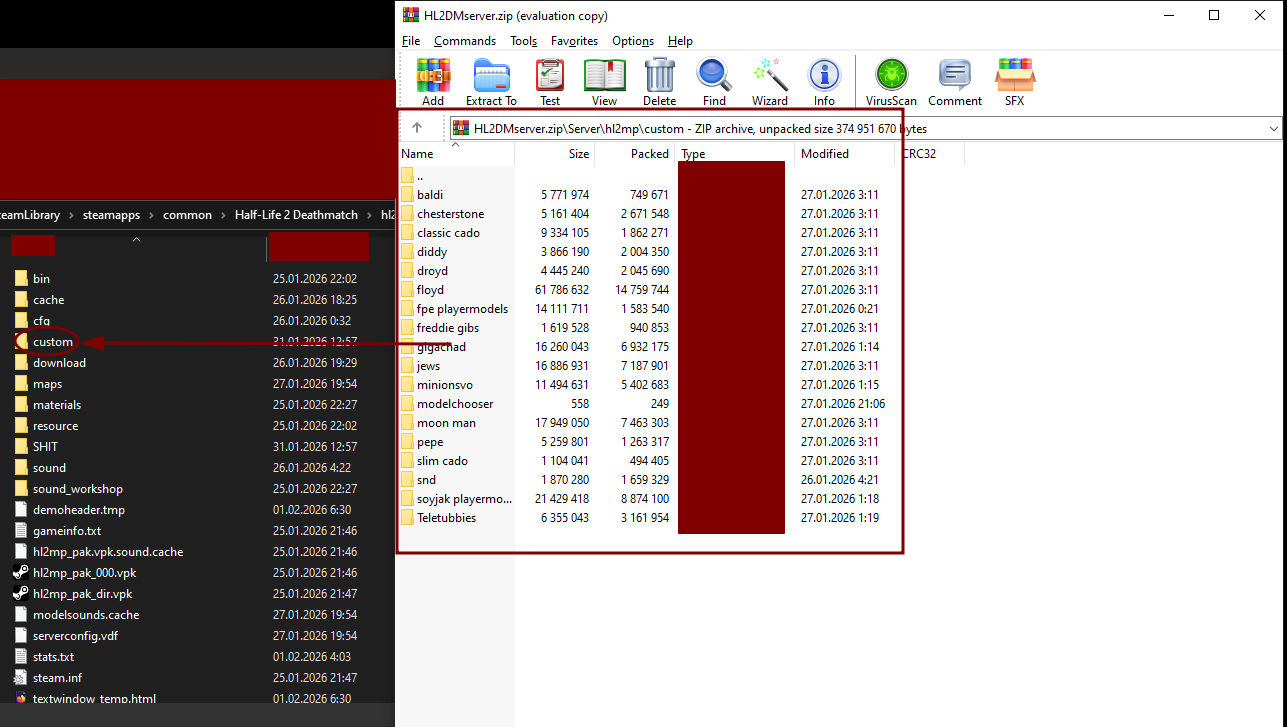Click the SFX toolbar icon
This screenshot has height=727, width=1287.
pyautogui.click(x=1014, y=81)
